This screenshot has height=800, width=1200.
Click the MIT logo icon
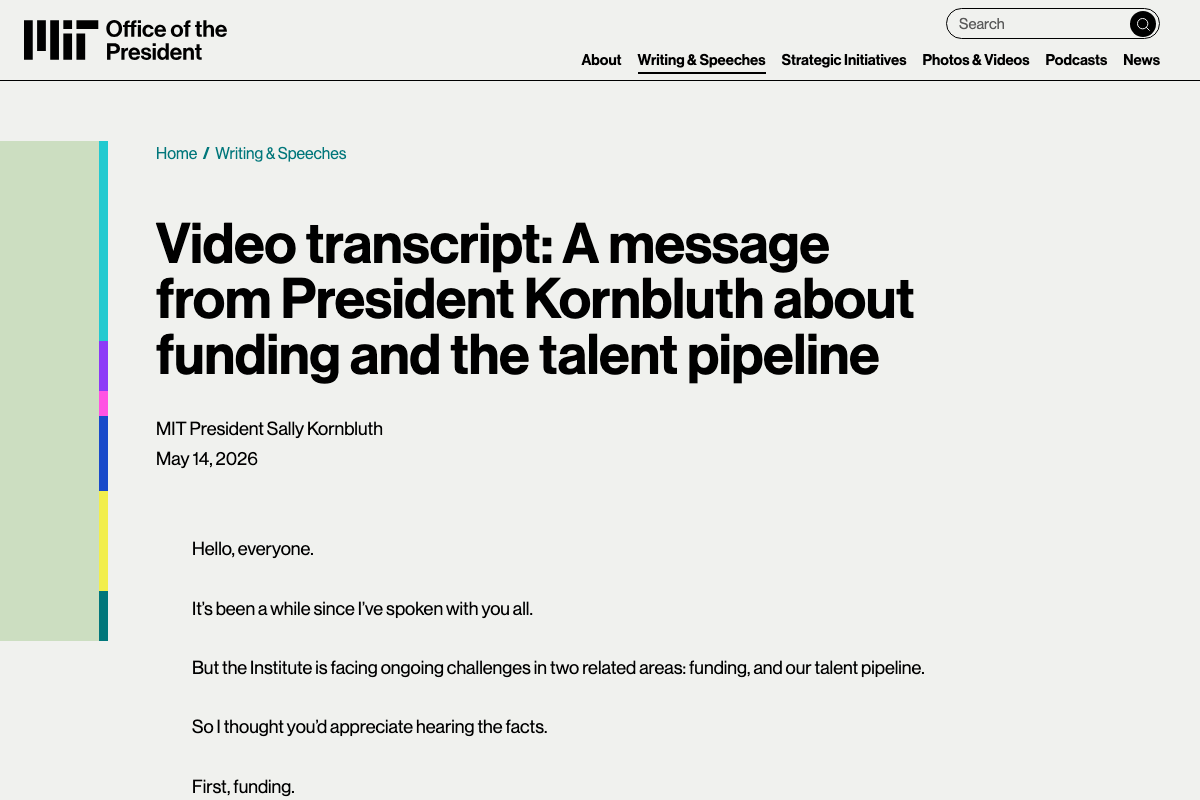(x=61, y=40)
